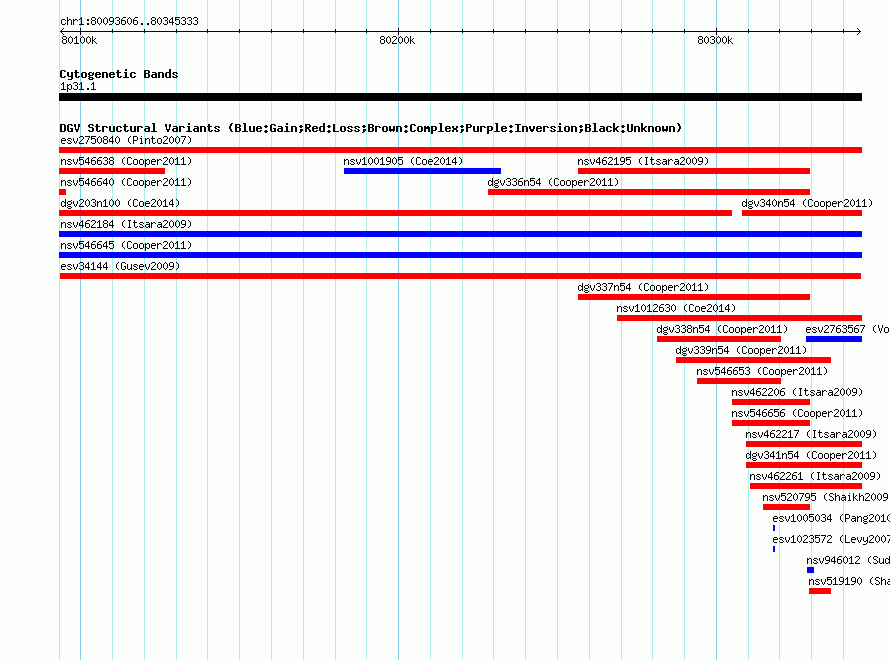Click the DGV Structural Variants track title
Viewport: 890px width, 660px height.
tap(371, 128)
